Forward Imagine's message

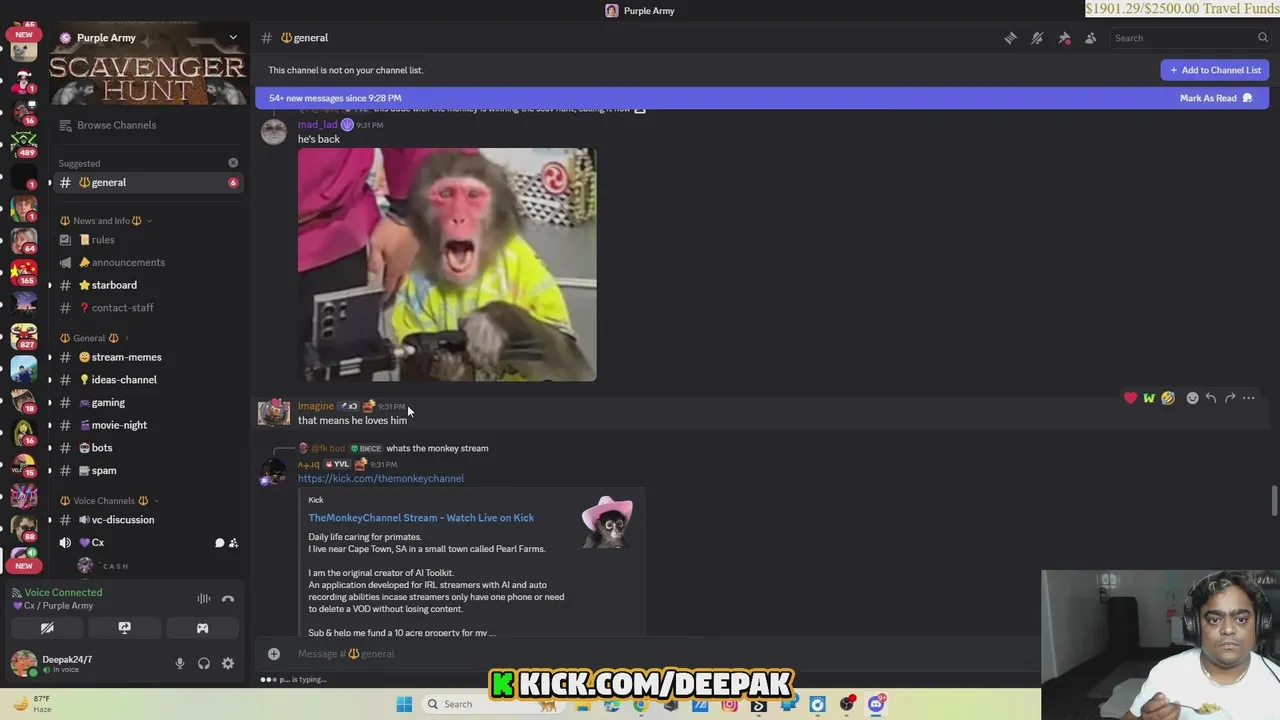click(x=1230, y=398)
